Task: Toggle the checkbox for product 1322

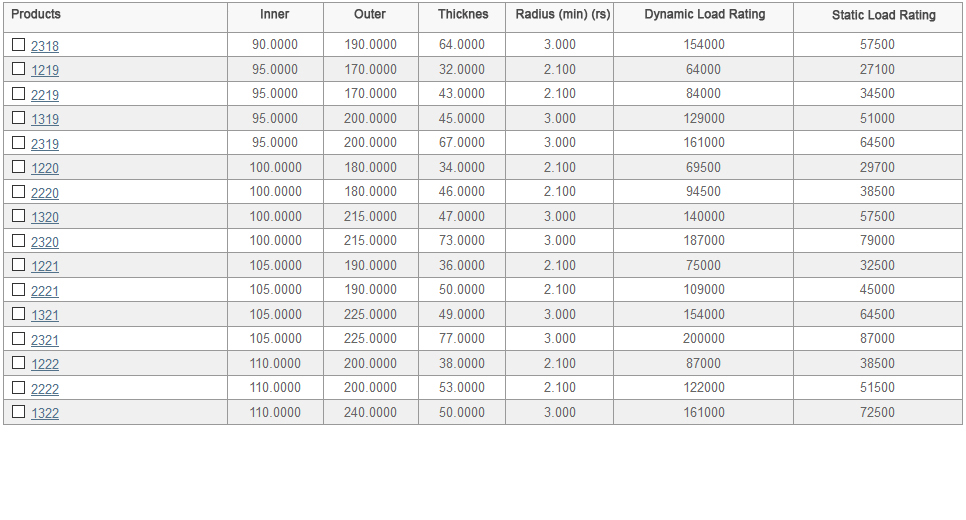Action: point(19,412)
